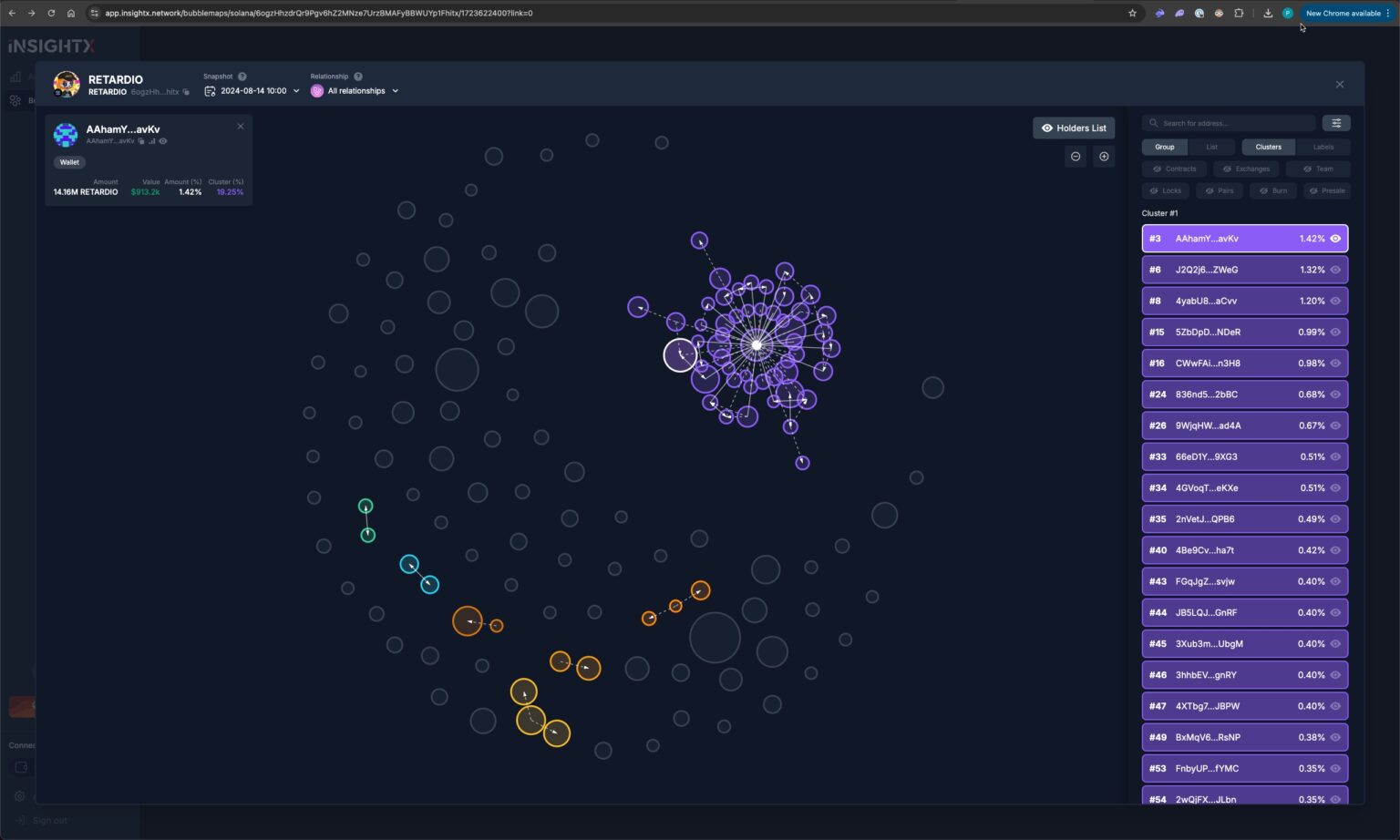Zoom in the bubble map

click(1104, 157)
